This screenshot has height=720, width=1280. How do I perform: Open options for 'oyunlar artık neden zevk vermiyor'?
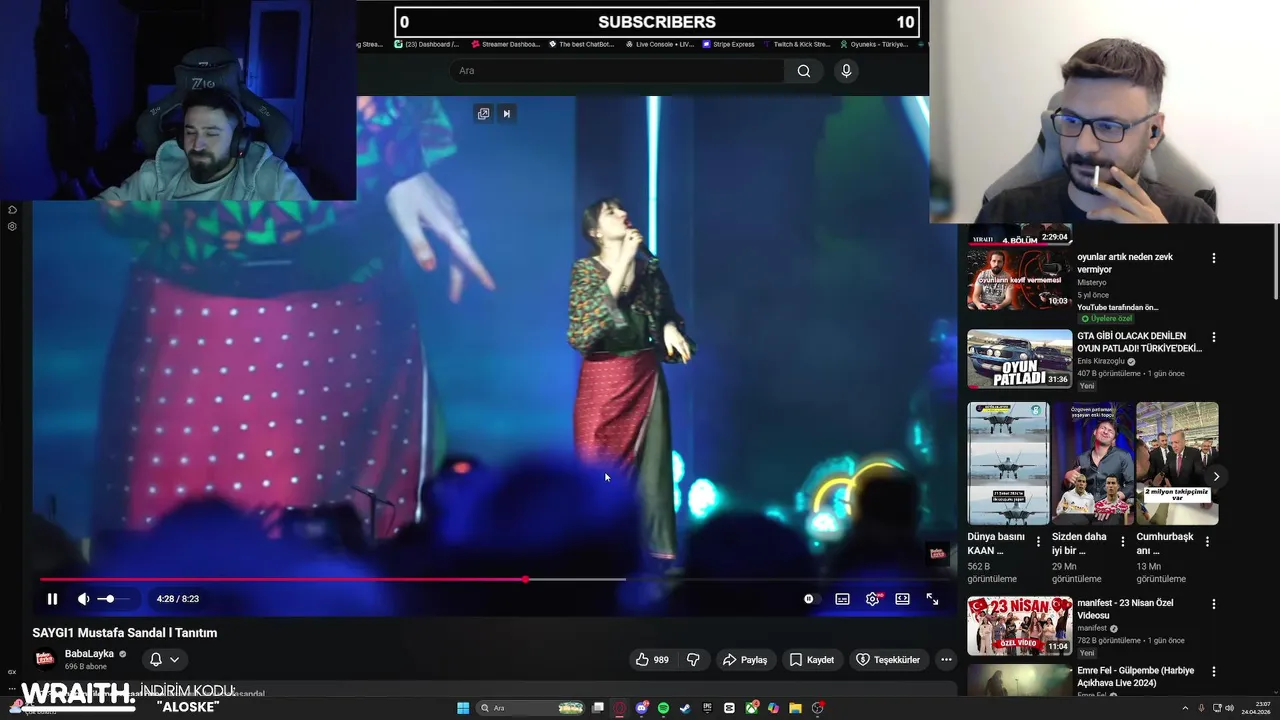(x=1214, y=258)
